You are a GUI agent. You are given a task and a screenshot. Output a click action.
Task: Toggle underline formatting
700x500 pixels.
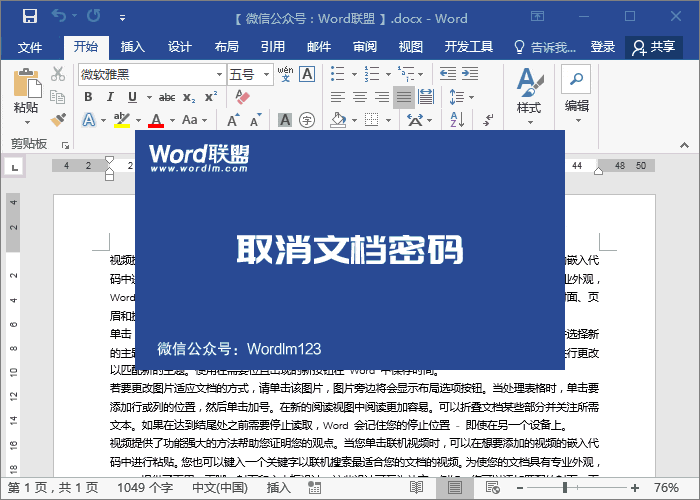coord(133,97)
